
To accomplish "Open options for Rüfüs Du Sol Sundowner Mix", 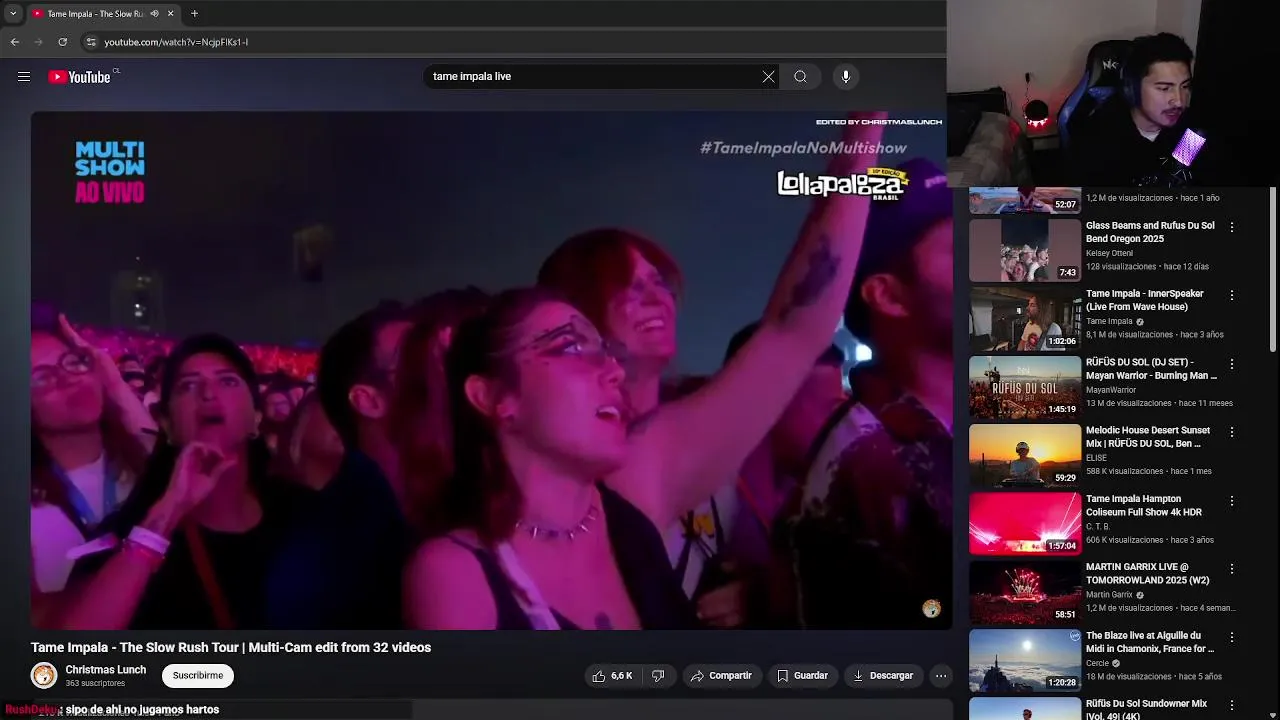I will (x=1232, y=705).
